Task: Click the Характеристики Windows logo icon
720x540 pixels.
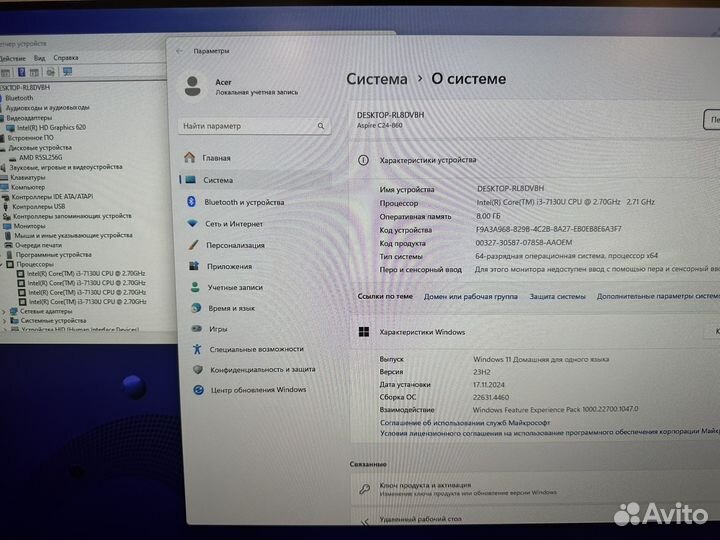Action: 364,332
